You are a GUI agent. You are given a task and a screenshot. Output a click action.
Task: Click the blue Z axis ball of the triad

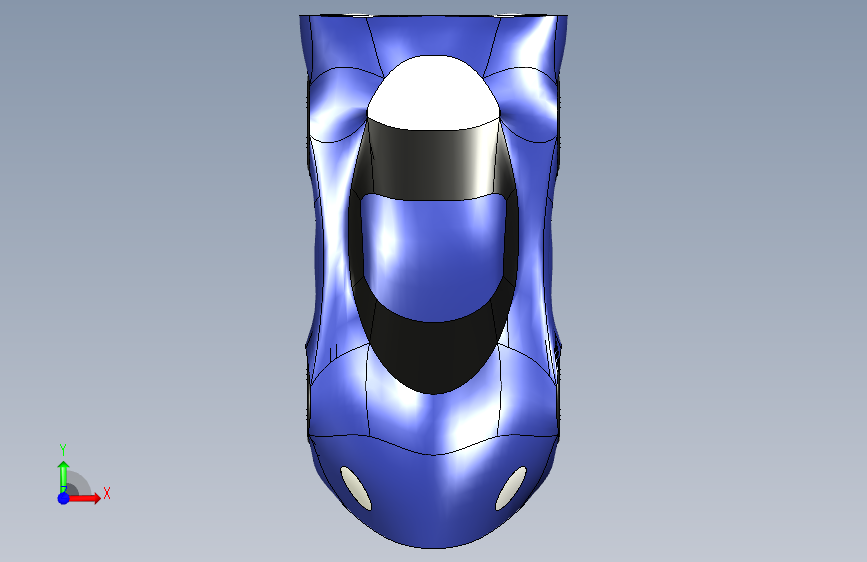64,498
